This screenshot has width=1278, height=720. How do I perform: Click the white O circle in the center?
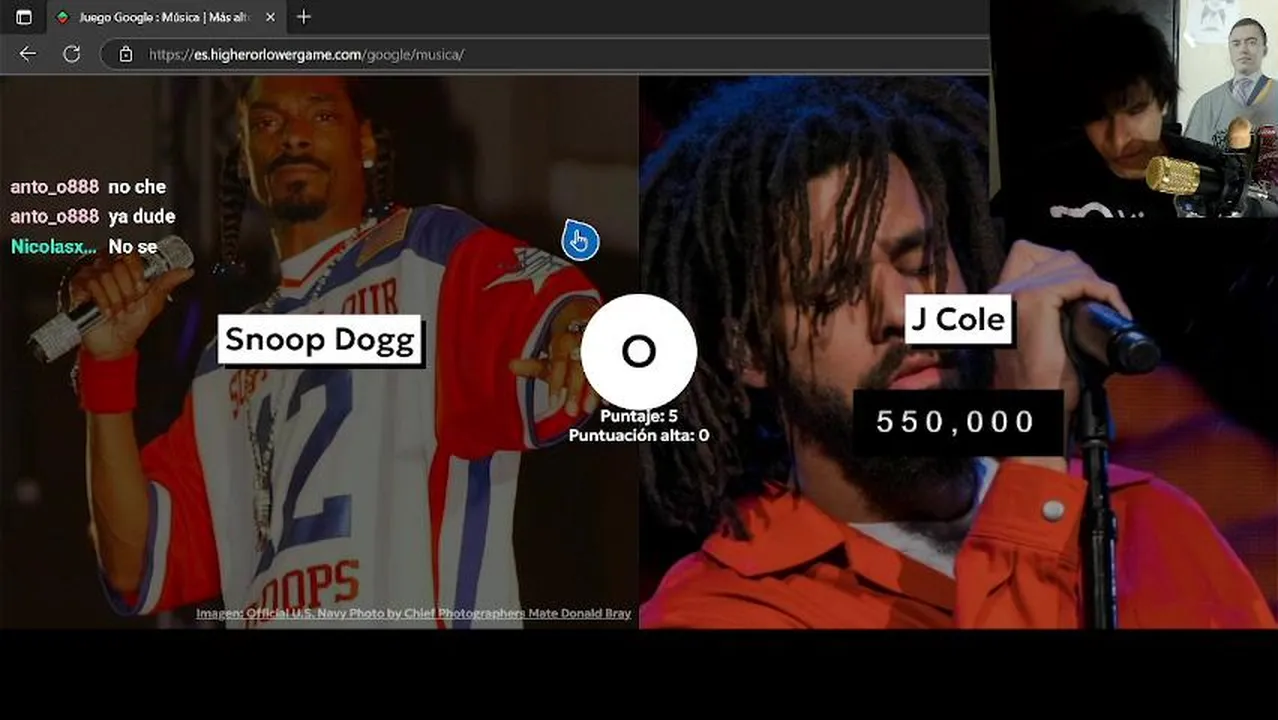(x=638, y=351)
